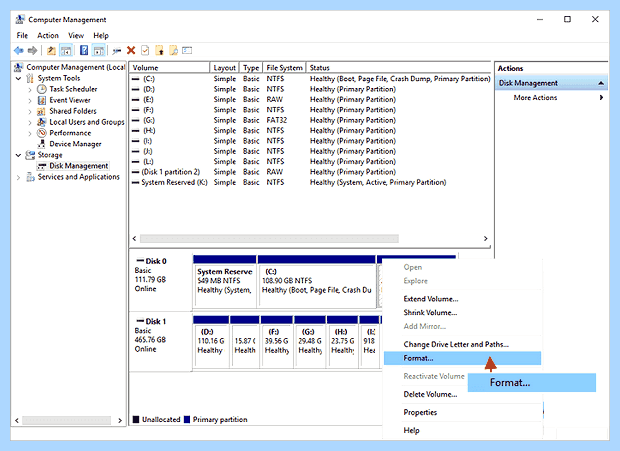Click the Forward arrow toolbar icon
Image resolution: width=620 pixels, height=451 pixels.
(32, 51)
